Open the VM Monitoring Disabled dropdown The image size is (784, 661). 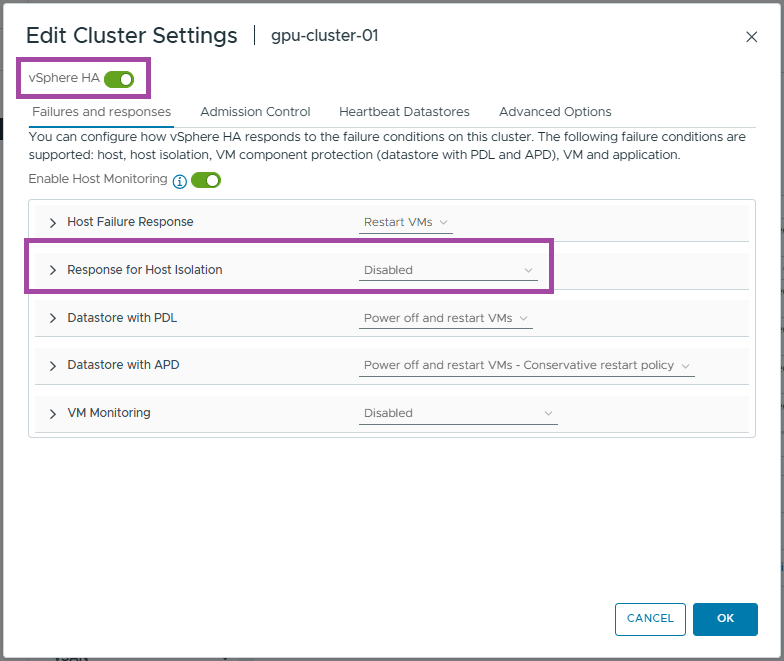point(458,413)
